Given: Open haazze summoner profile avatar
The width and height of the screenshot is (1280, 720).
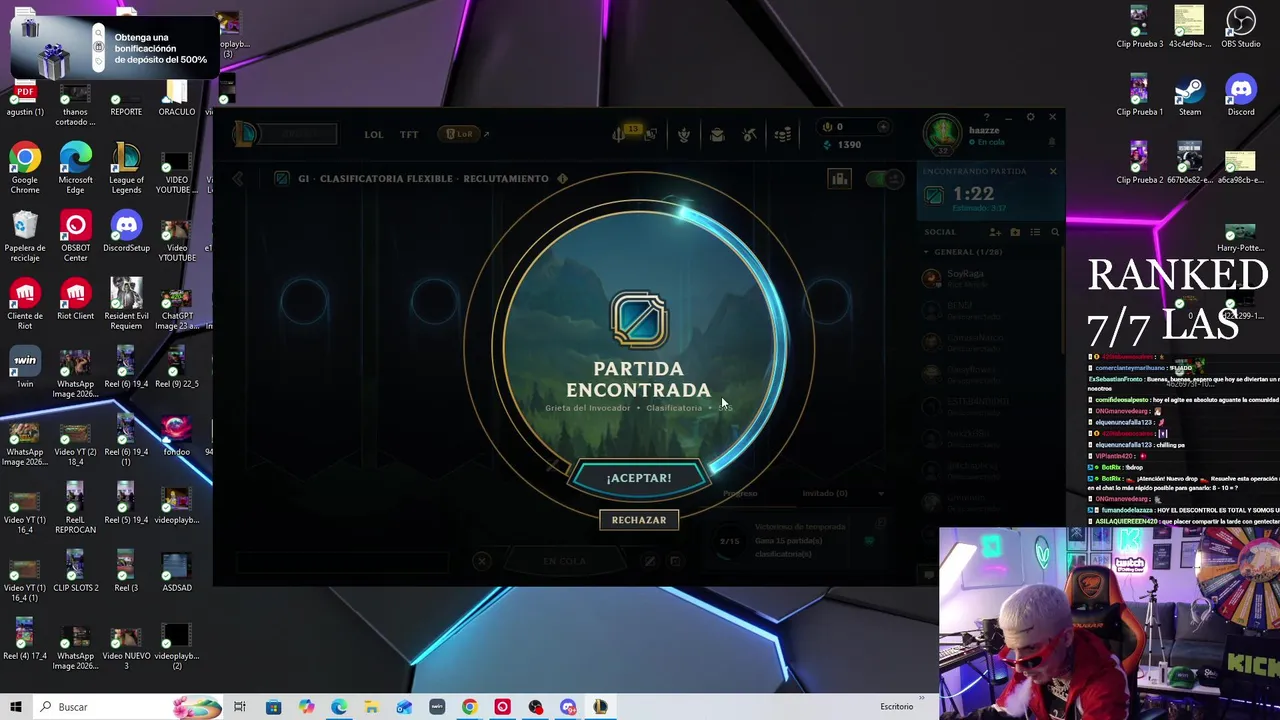Looking at the screenshot, I should (942, 135).
